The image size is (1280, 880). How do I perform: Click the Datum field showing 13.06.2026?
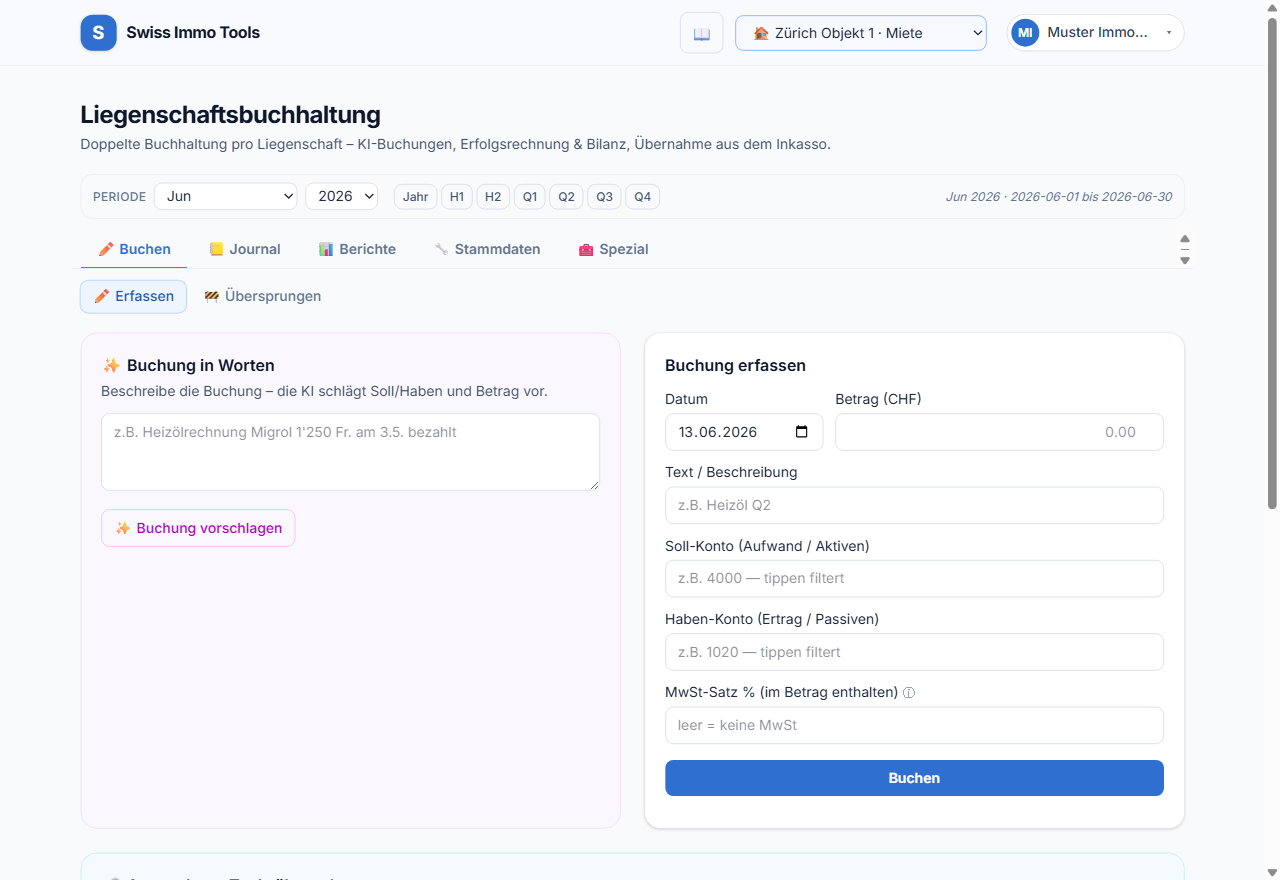tap(744, 432)
